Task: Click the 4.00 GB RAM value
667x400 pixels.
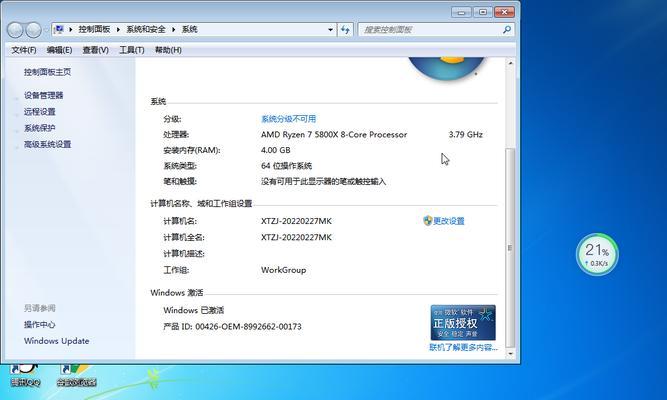Action: click(276, 150)
